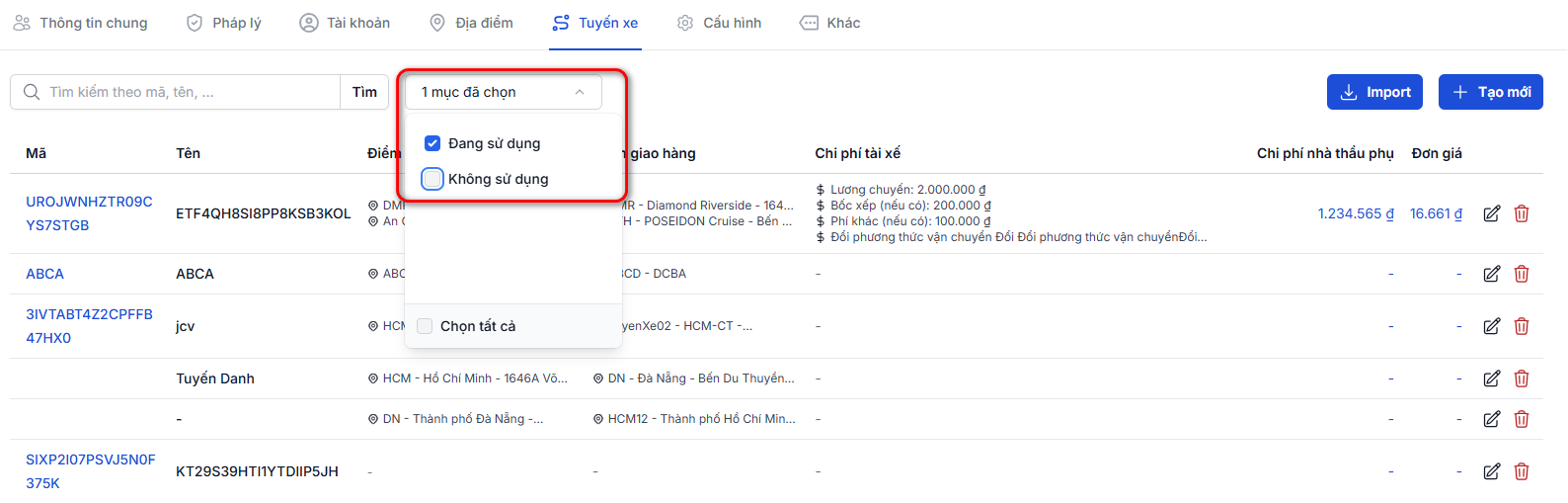The width and height of the screenshot is (1568, 503).
Task: Click search magnifier icon in search box
Action: click(x=32, y=92)
